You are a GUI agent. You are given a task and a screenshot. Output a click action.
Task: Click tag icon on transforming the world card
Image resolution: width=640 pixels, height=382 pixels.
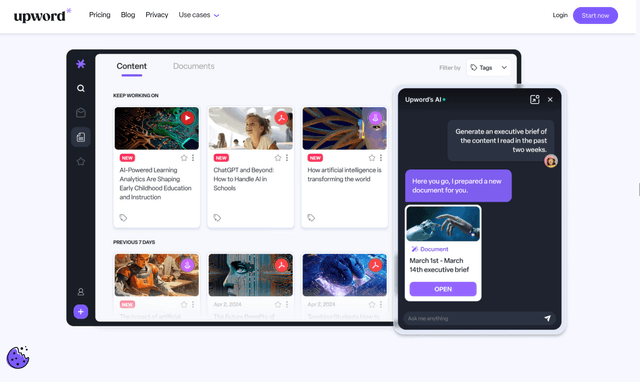click(x=311, y=218)
